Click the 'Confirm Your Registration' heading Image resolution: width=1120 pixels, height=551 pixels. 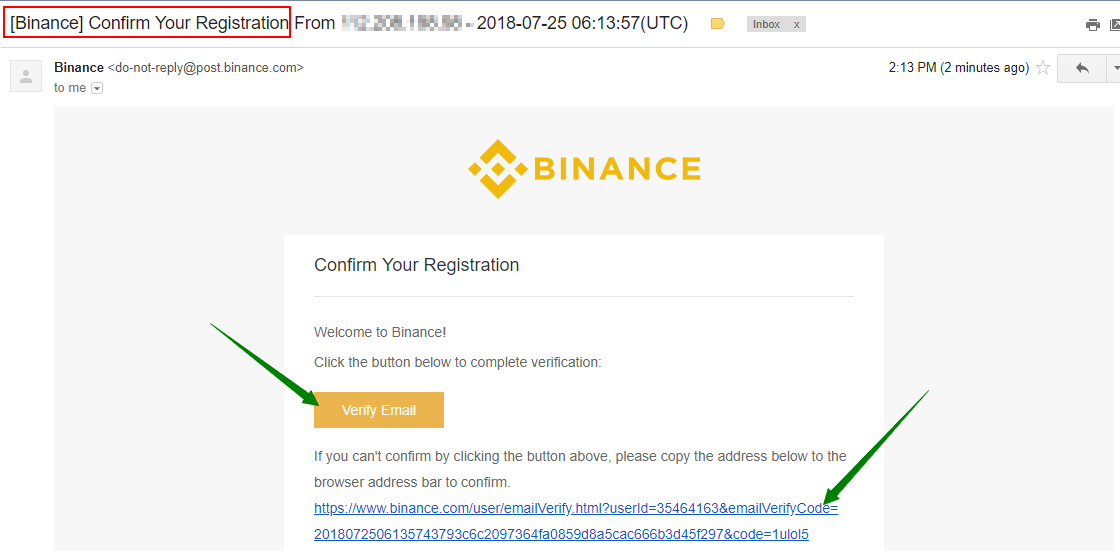[416, 265]
